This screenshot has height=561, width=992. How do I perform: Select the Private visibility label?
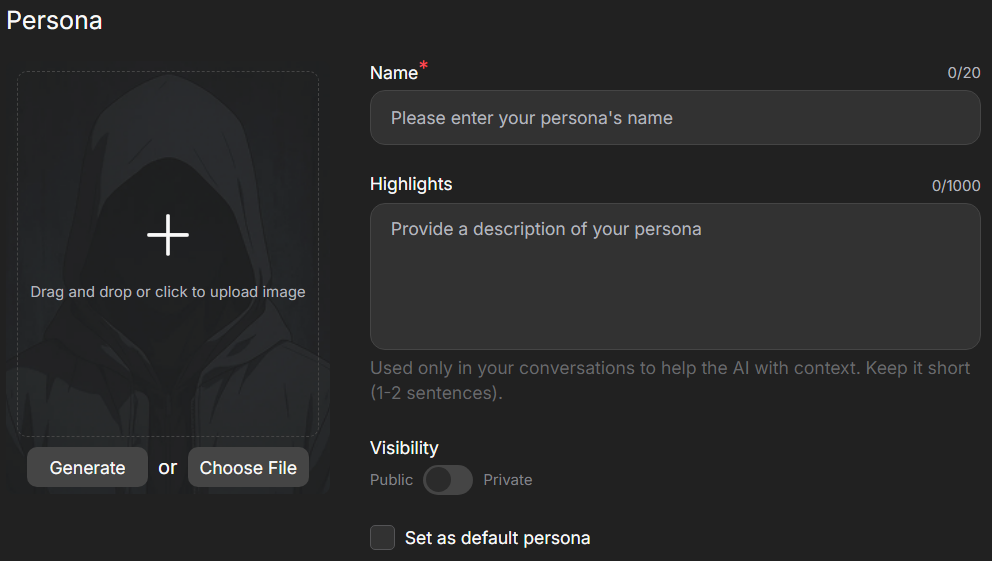(508, 480)
